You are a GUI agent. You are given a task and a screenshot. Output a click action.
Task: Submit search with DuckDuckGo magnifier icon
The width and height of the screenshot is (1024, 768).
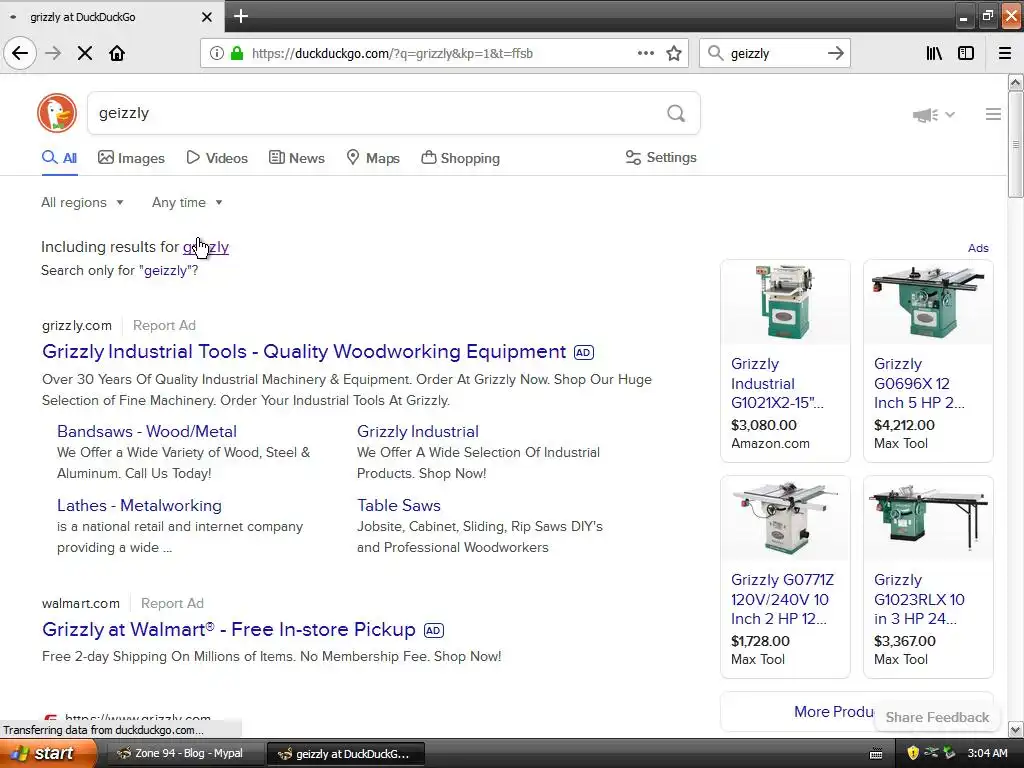click(x=676, y=114)
